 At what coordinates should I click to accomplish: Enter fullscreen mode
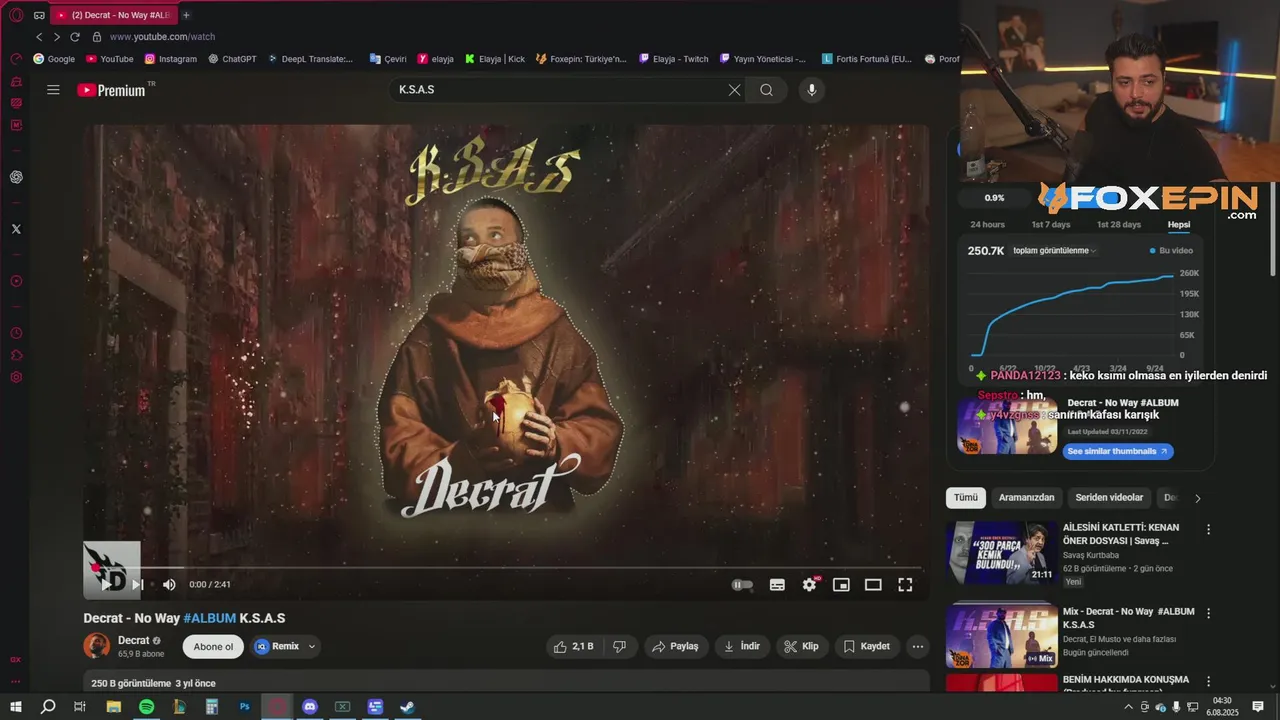pos(905,585)
